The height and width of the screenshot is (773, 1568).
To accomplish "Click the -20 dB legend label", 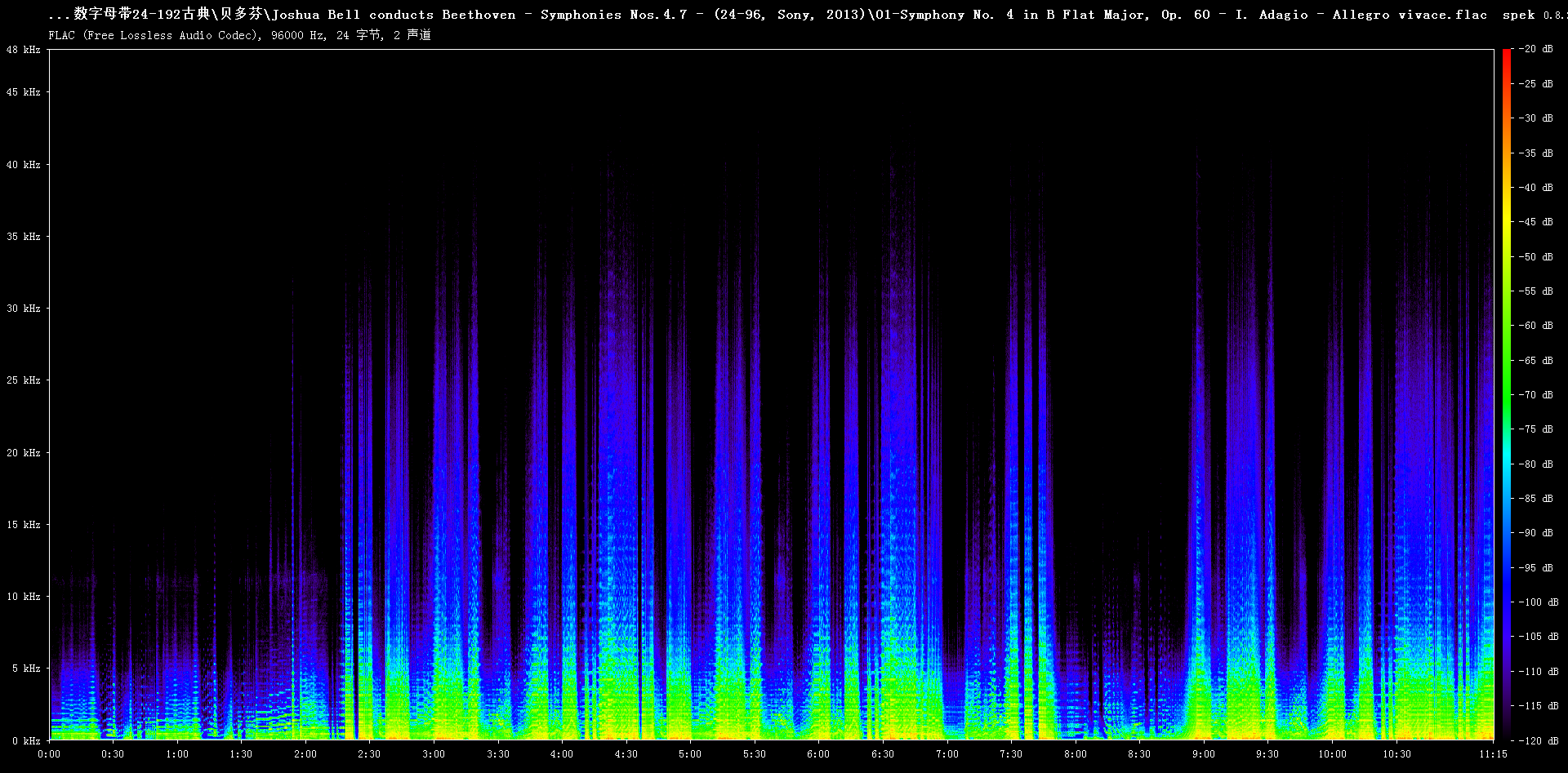I will [1536, 49].
